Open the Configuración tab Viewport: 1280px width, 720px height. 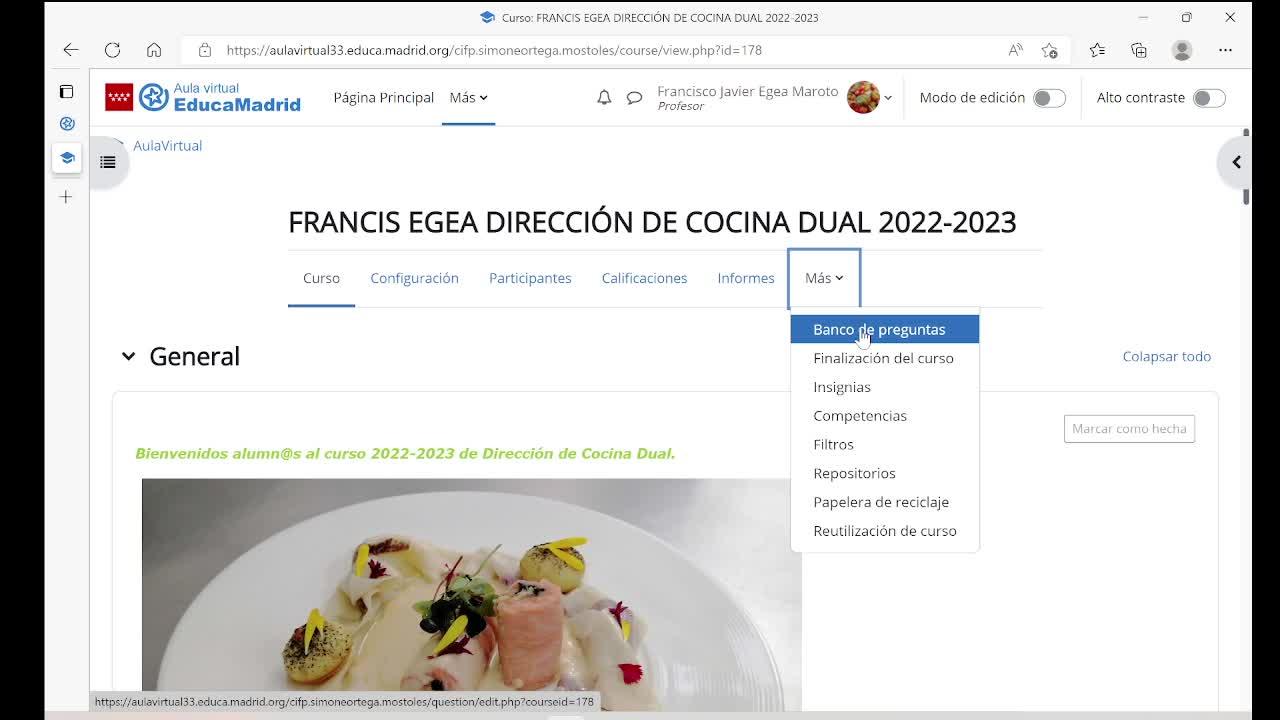(x=414, y=278)
